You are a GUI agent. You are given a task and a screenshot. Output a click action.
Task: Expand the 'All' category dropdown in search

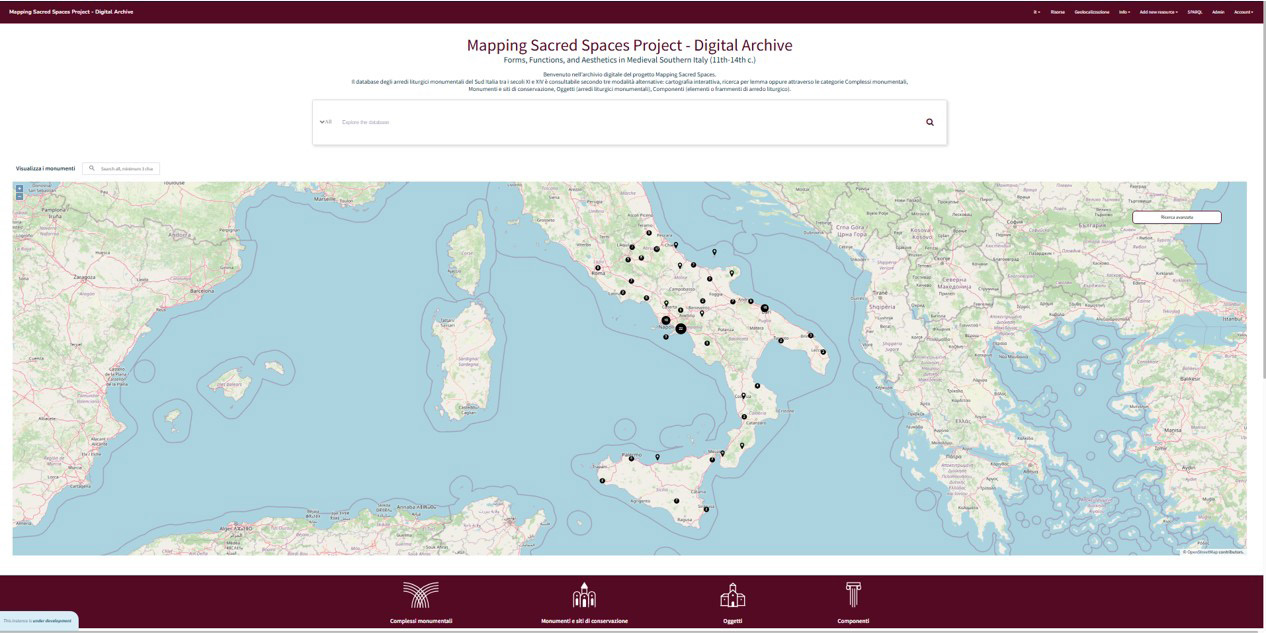(x=326, y=122)
